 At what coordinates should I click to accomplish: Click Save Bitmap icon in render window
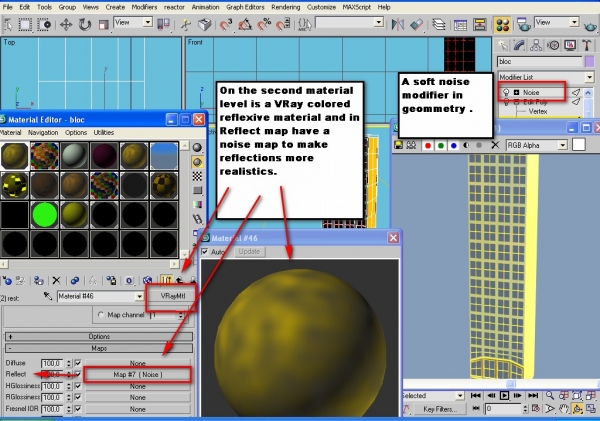pyautogui.click(x=398, y=145)
